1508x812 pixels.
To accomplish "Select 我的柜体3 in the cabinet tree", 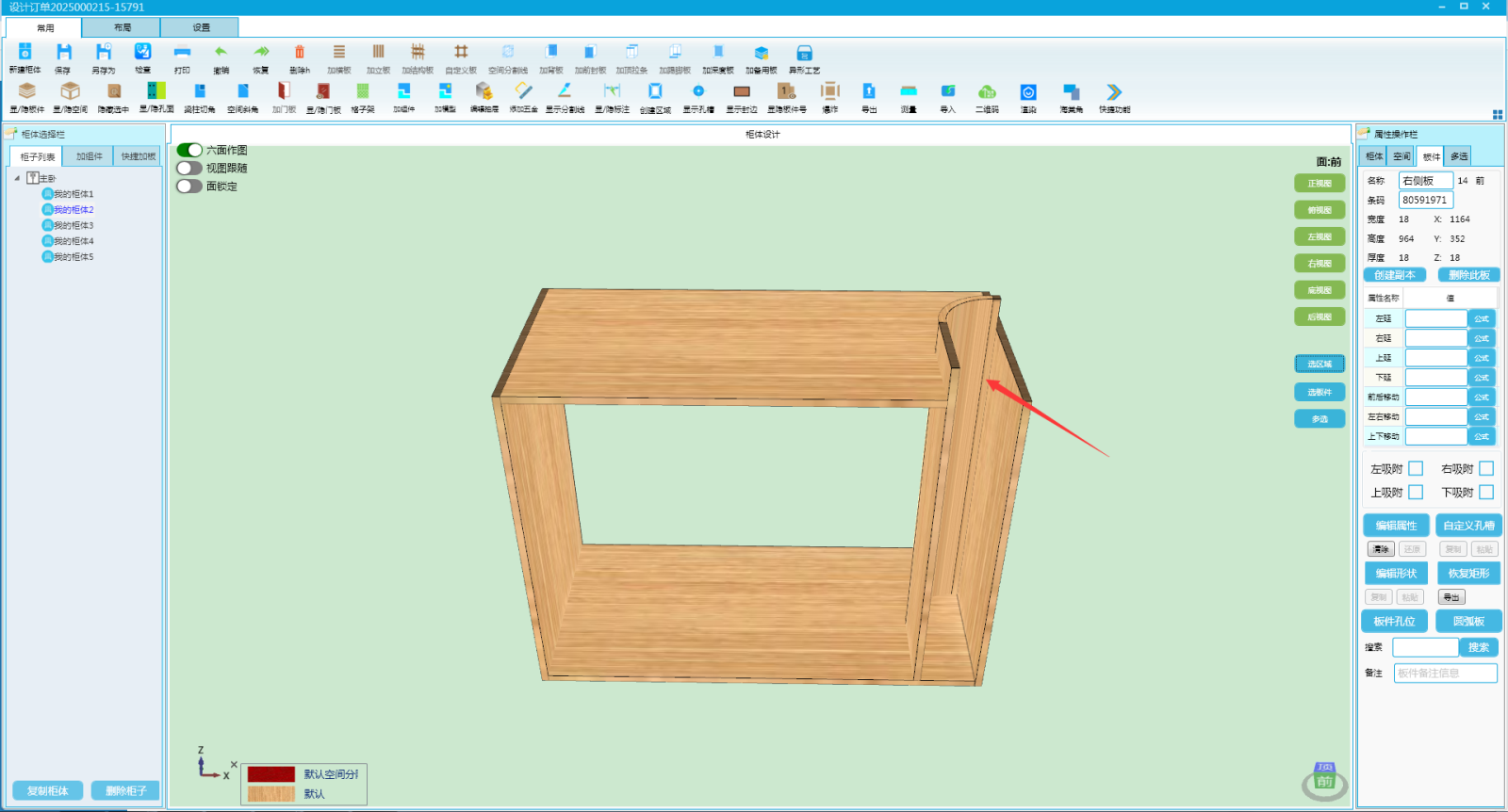I will [74, 226].
